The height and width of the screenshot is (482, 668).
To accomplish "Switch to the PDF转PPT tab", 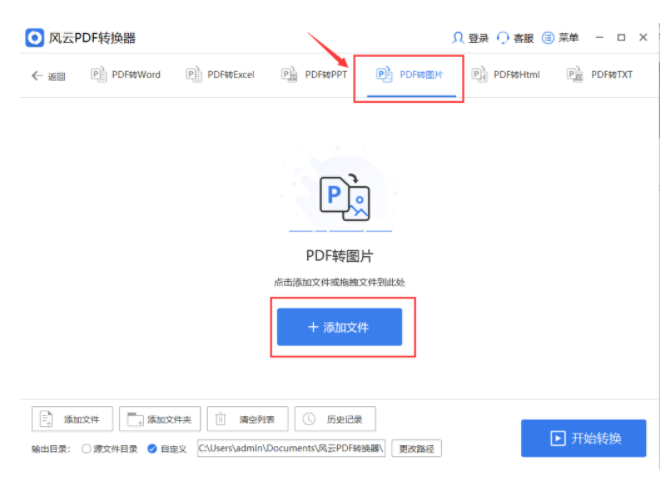I will tap(315, 74).
